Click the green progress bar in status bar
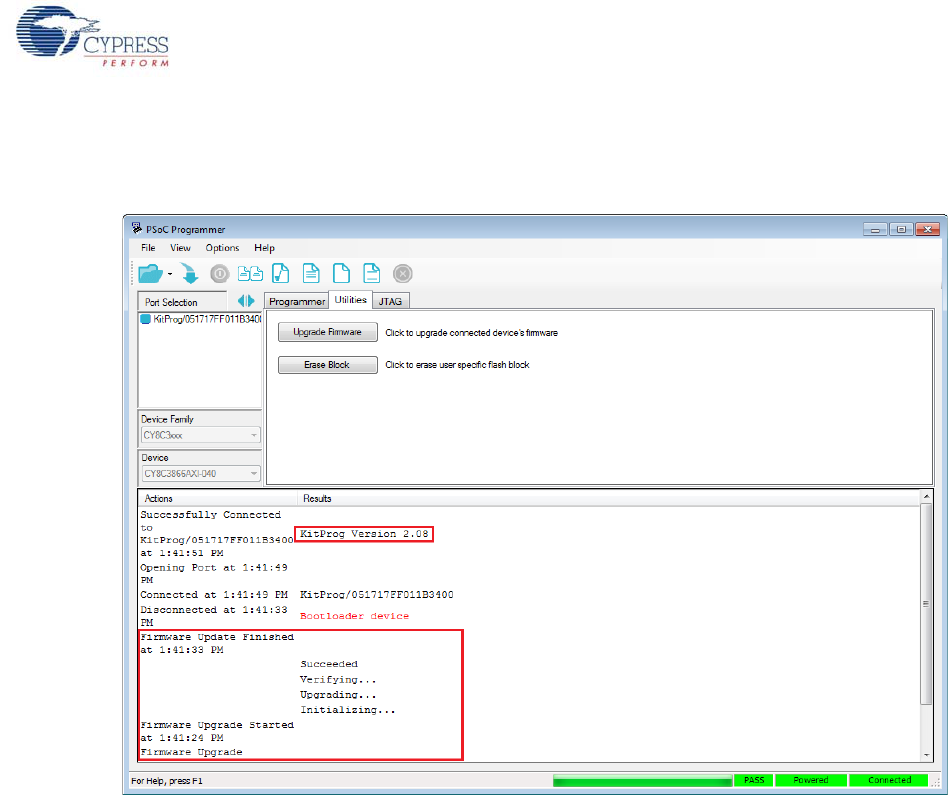This screenshot has height=795, width=948. click(x=642, y=780)
